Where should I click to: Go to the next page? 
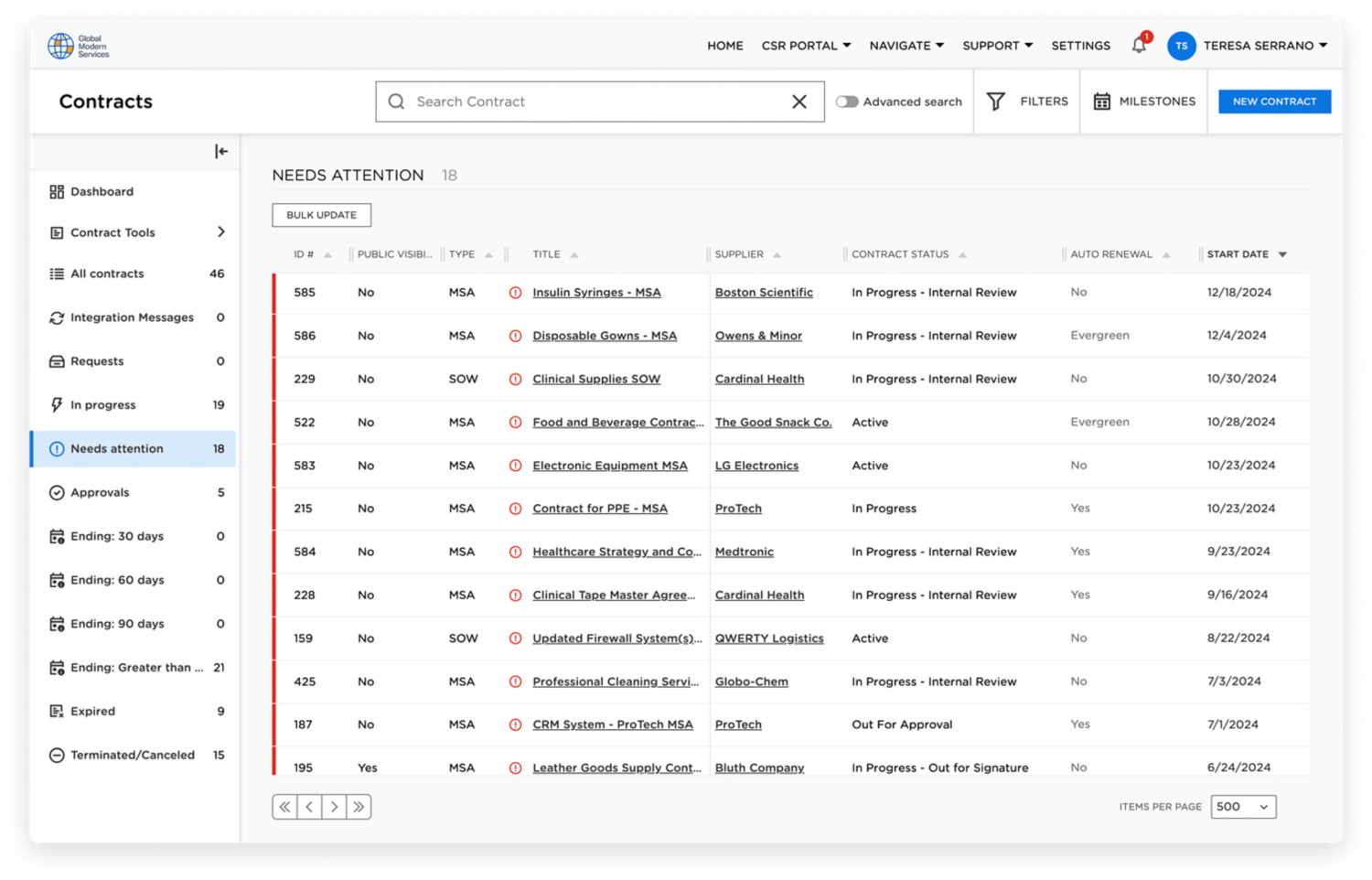pos(334,807)
